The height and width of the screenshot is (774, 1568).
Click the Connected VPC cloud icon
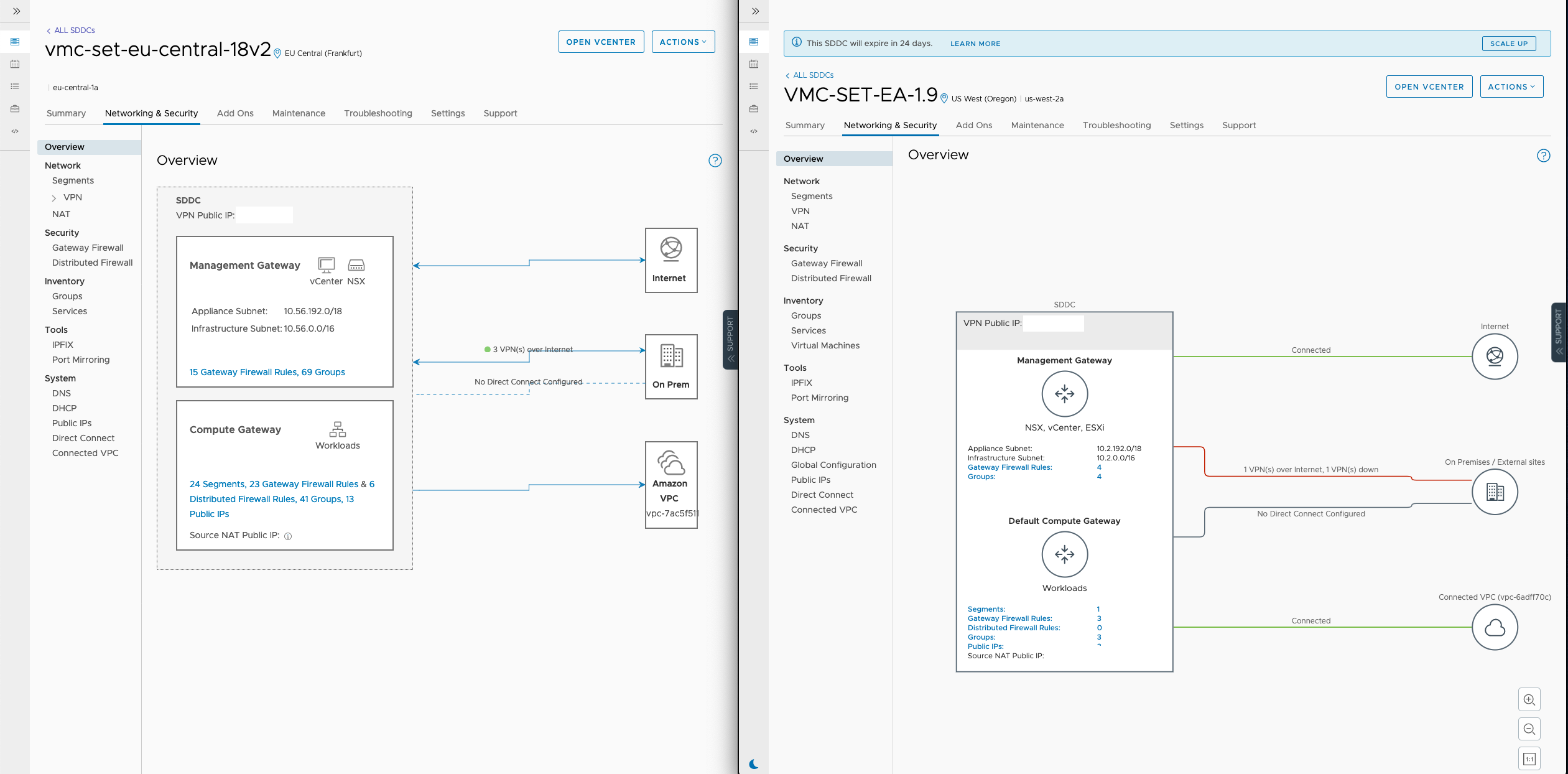point(1495,628)
